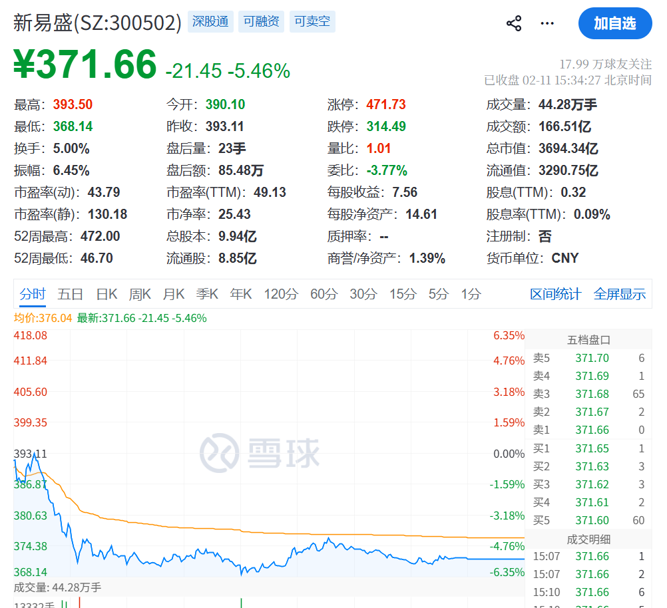
Task: Click the 加自选 button
Action: [x=614, y=23]
